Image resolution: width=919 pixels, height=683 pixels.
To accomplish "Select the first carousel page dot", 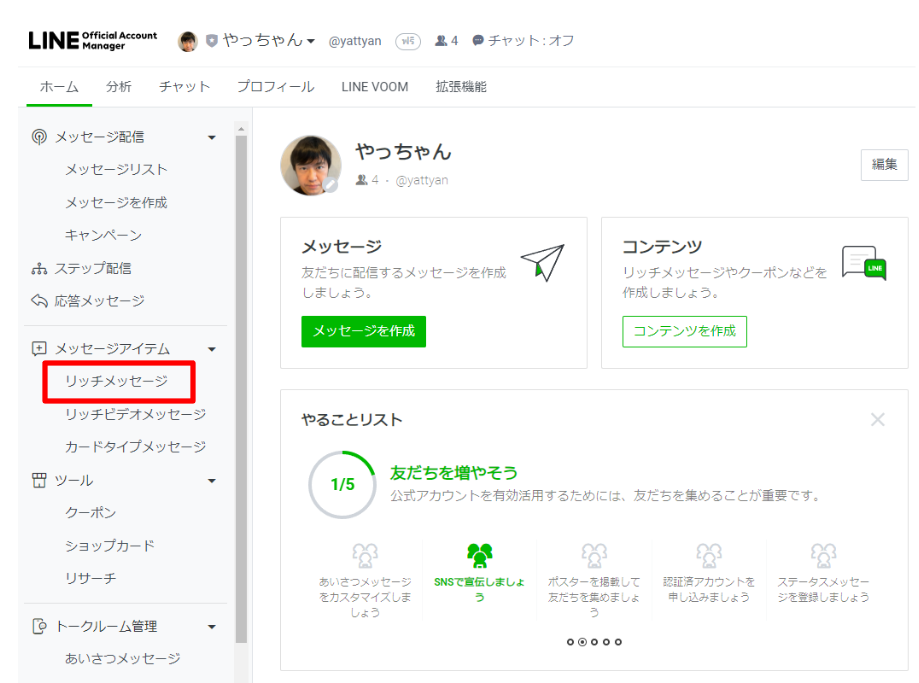I will 570,642.
